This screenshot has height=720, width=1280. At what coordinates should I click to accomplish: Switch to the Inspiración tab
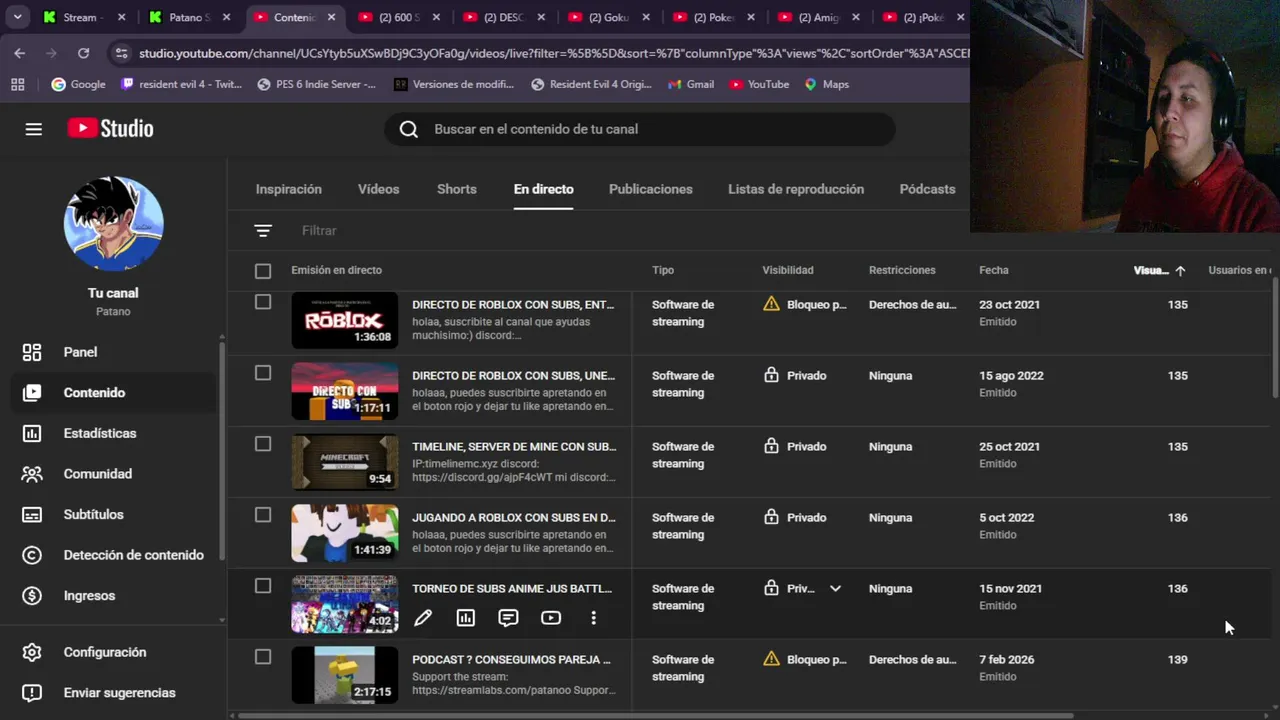(289, 189)
